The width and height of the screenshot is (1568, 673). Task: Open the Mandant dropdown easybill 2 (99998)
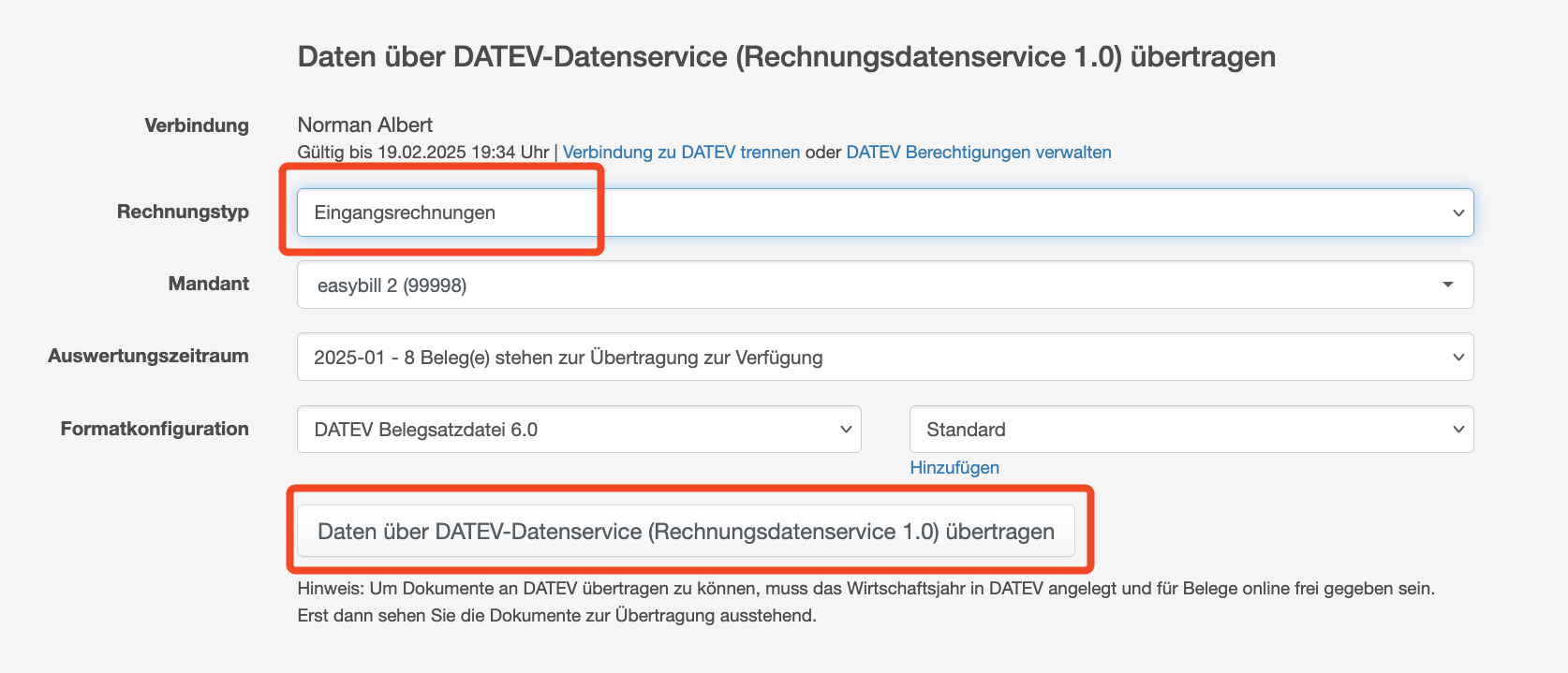885,285
